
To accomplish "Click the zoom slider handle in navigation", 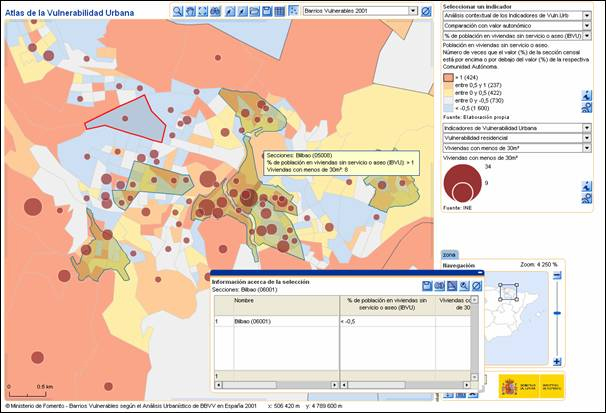I will pyautogui.click(x=557, y=313).
